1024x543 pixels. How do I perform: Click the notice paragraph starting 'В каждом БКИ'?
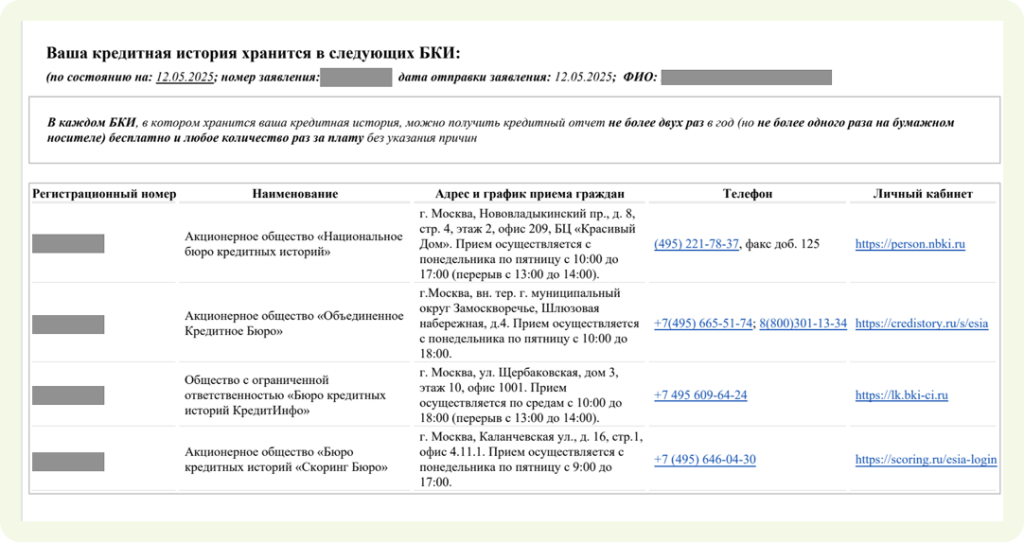pyautogui.click(x=500, y=130)
